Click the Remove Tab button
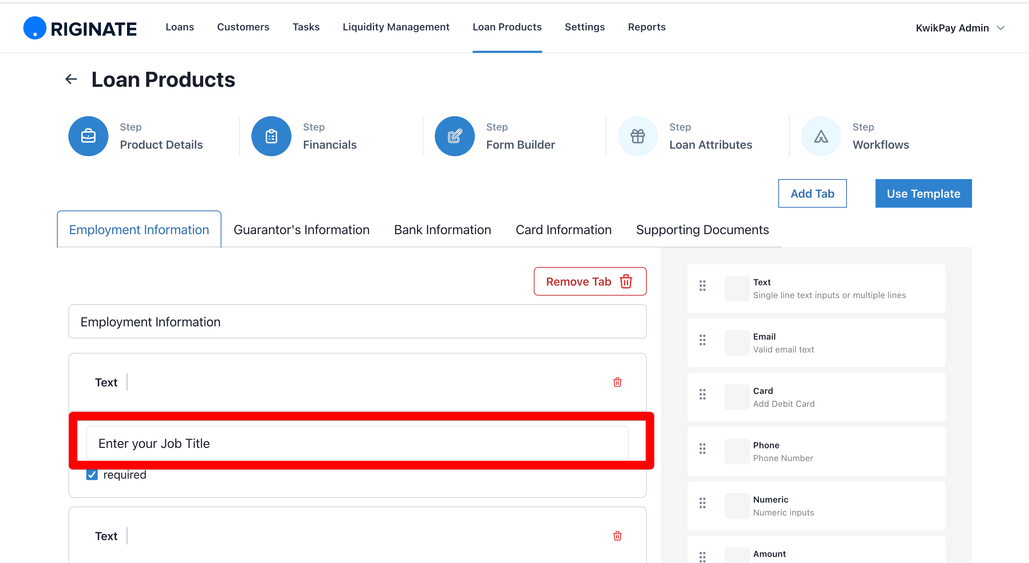 point(590,282)
